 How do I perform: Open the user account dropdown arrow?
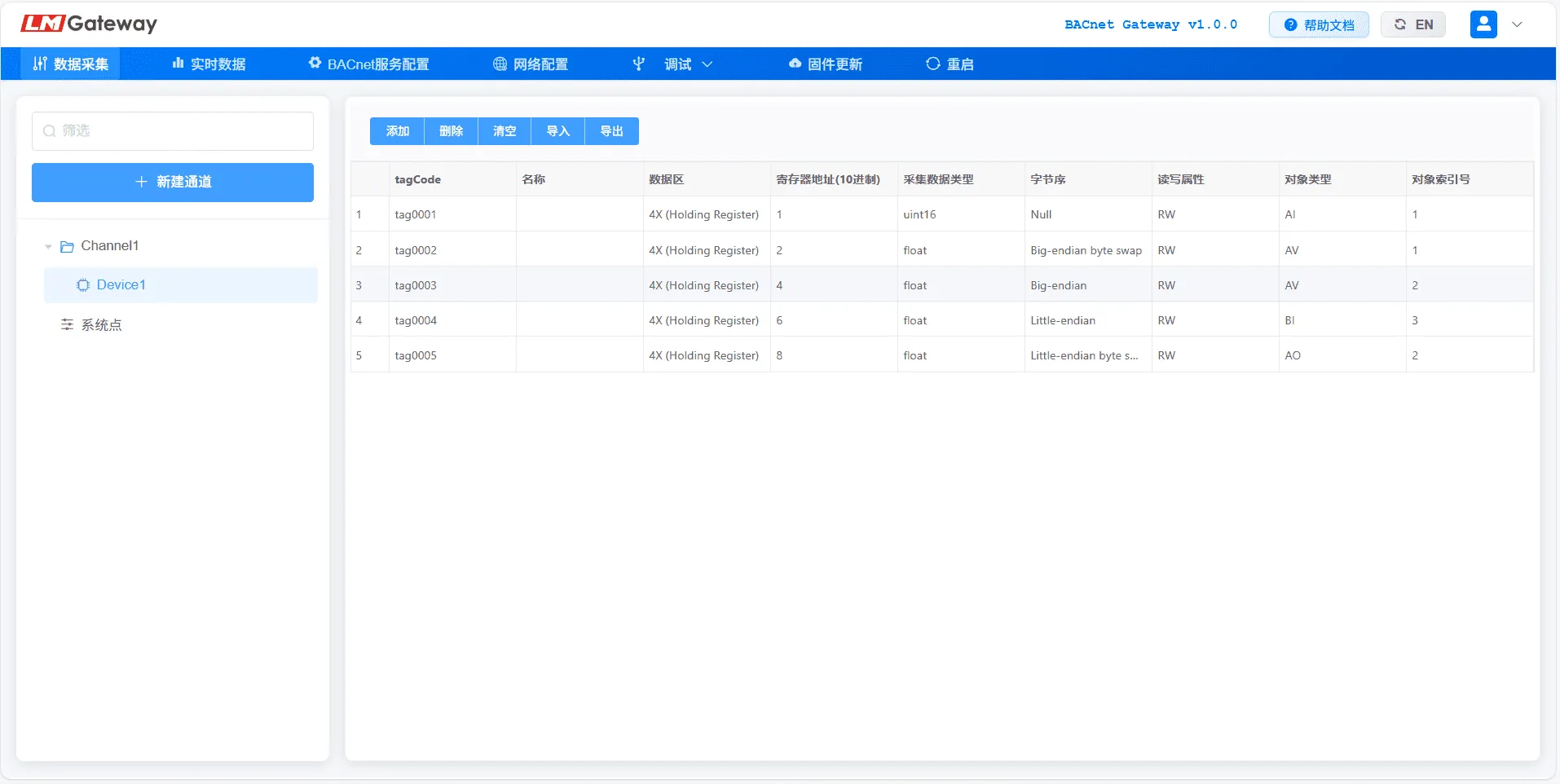[1517, 24]
